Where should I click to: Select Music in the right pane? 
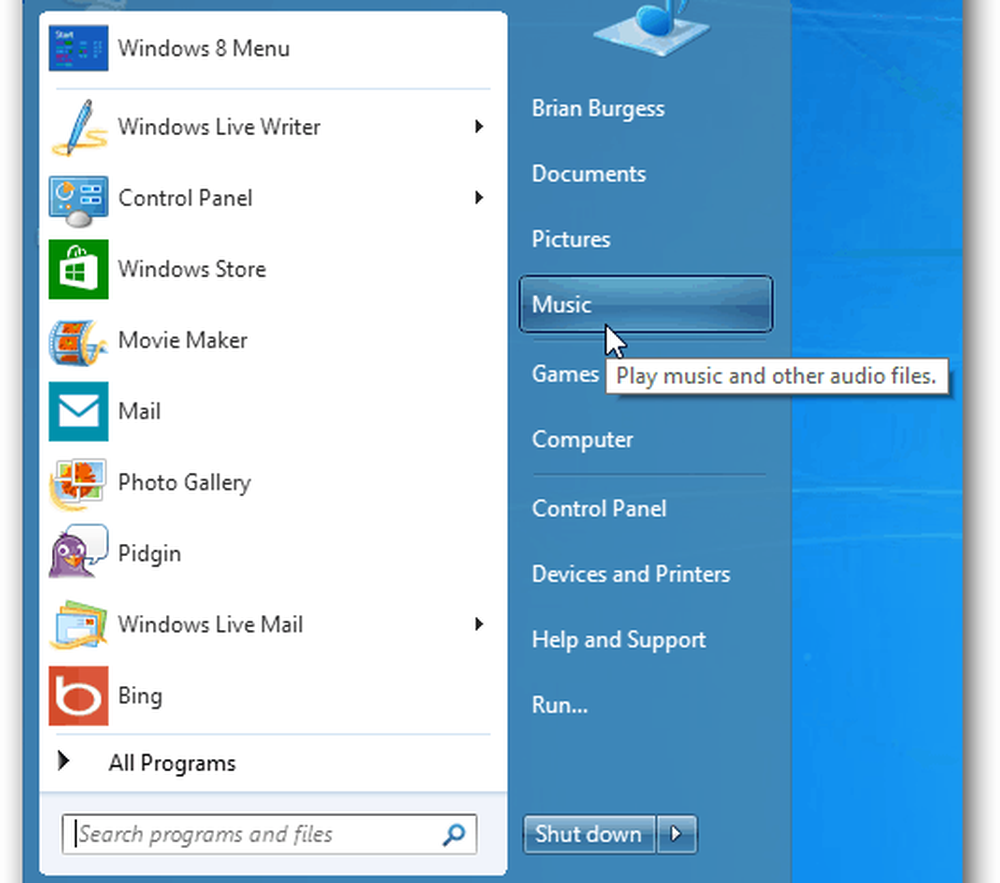(645, 304)
